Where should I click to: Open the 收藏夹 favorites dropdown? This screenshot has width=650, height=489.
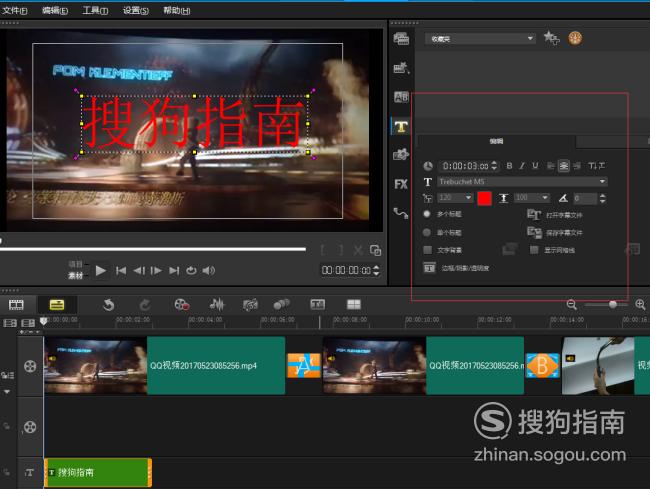(480, 39)
